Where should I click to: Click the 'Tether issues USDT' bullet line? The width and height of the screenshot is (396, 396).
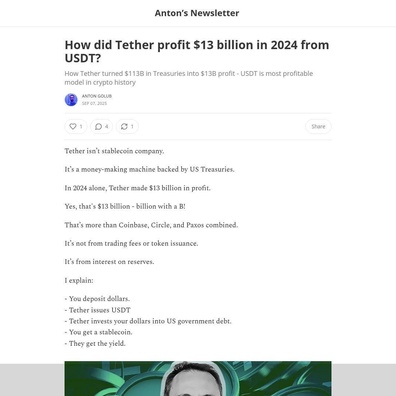point(98,310)
